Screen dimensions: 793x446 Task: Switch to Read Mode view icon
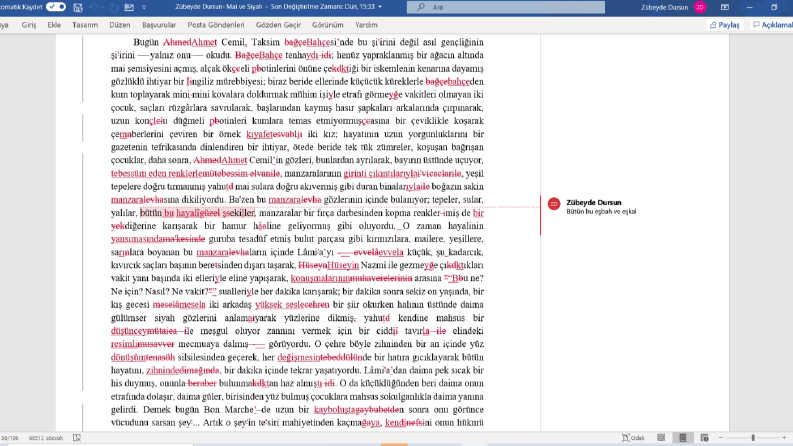pos(661,438)
